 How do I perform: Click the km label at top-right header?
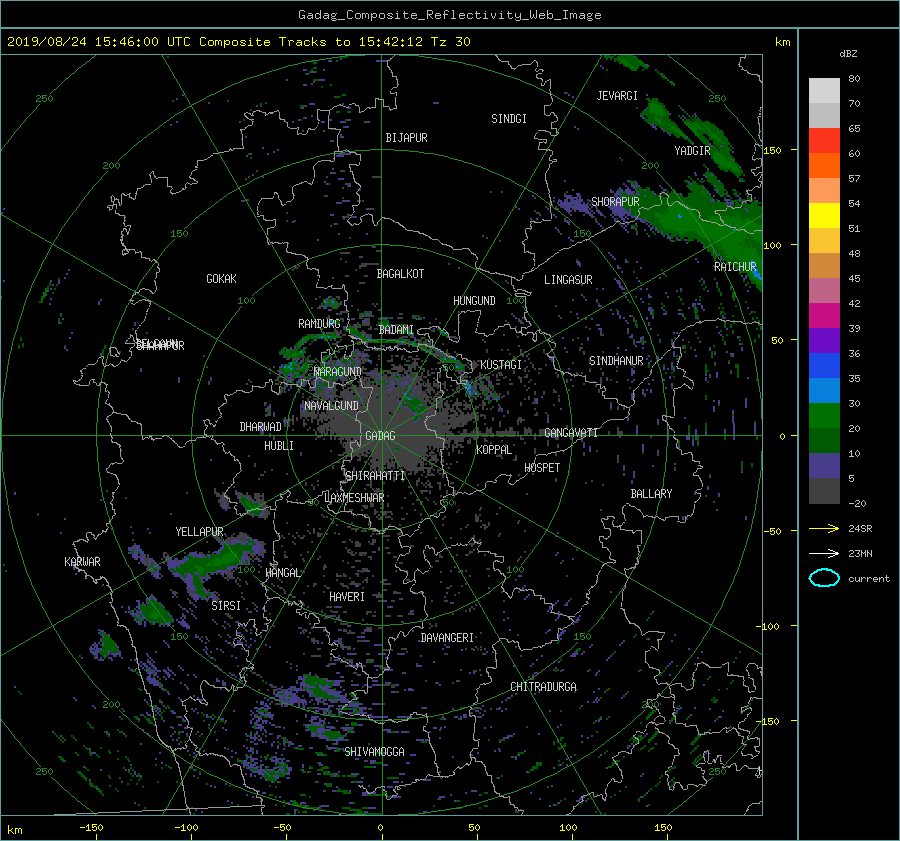point(782,42)
